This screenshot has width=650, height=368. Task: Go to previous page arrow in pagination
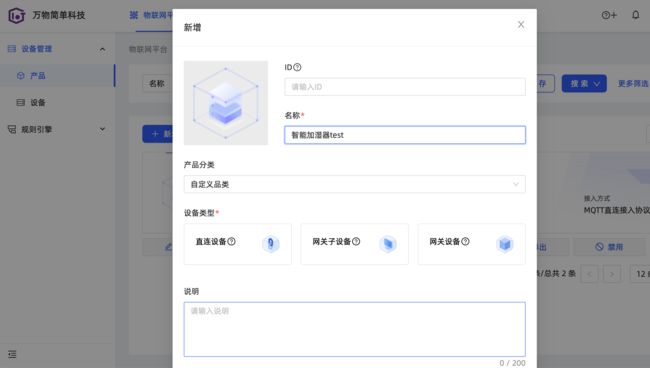pyautogui.click(x=589, y=274)
